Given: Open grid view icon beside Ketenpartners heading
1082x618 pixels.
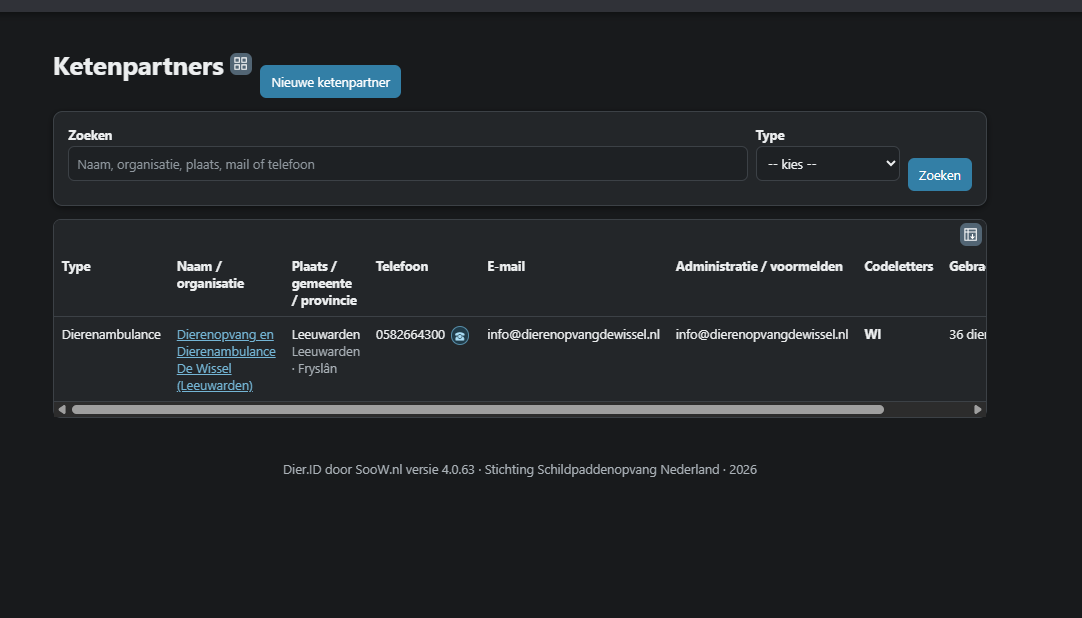Looking at the screenshot, I should [241, 63].
